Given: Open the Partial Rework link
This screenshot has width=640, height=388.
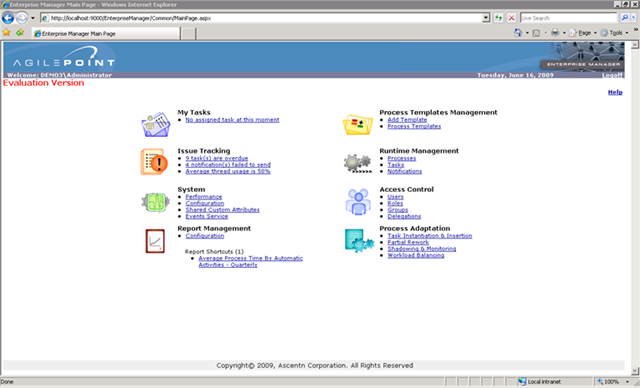Looking at the screenshot, I should tap(408, 242).
